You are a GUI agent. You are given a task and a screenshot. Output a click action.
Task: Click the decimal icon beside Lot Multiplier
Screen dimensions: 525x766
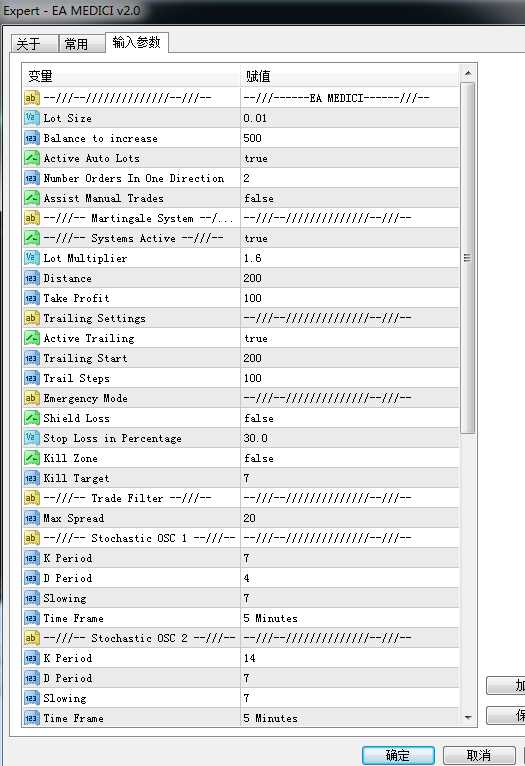(31, 258)
